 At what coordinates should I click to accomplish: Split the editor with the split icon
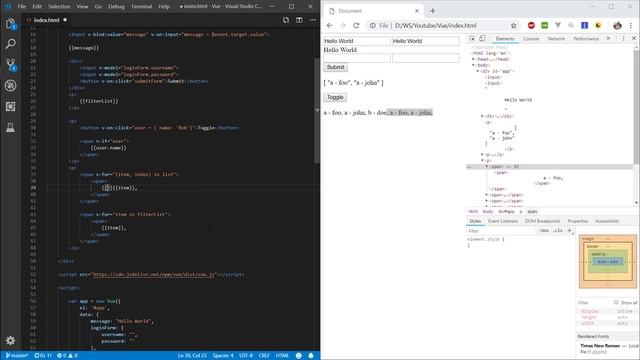click(x=299, y=20)
